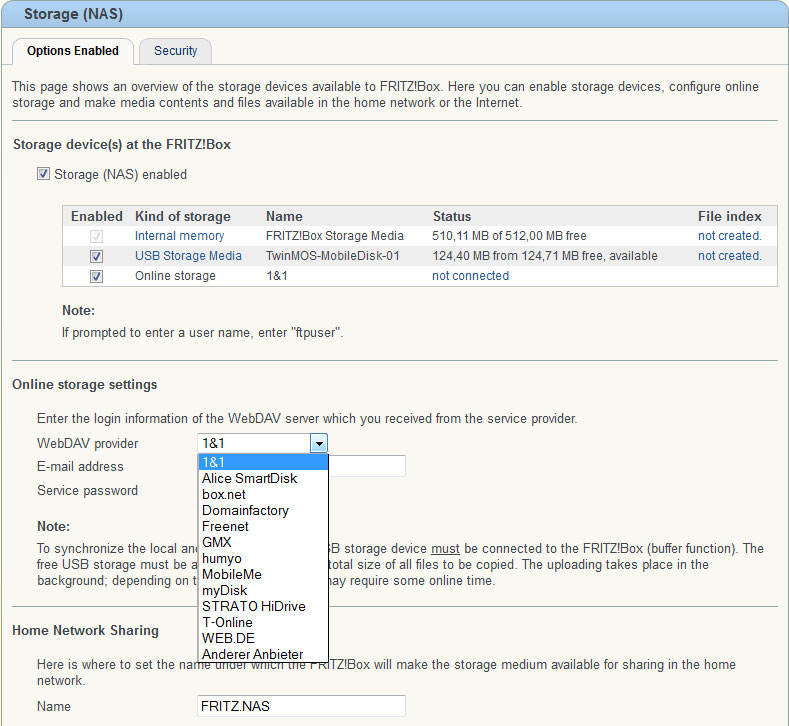The height and width of the screenshot is (726, 789).
Task: Uncheck the Online storage checkbox
Action: coord(96,276)
